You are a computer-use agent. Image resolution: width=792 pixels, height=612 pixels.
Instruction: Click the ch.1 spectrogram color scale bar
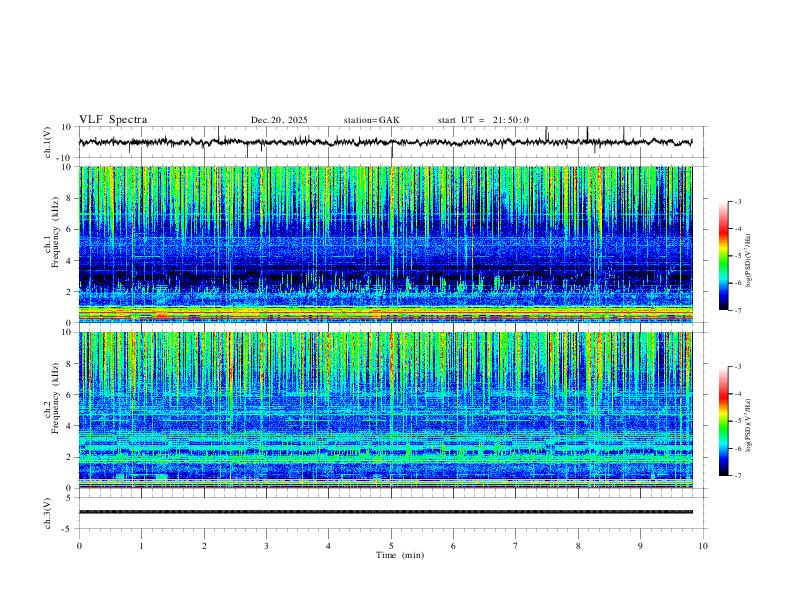click(723, 256)
